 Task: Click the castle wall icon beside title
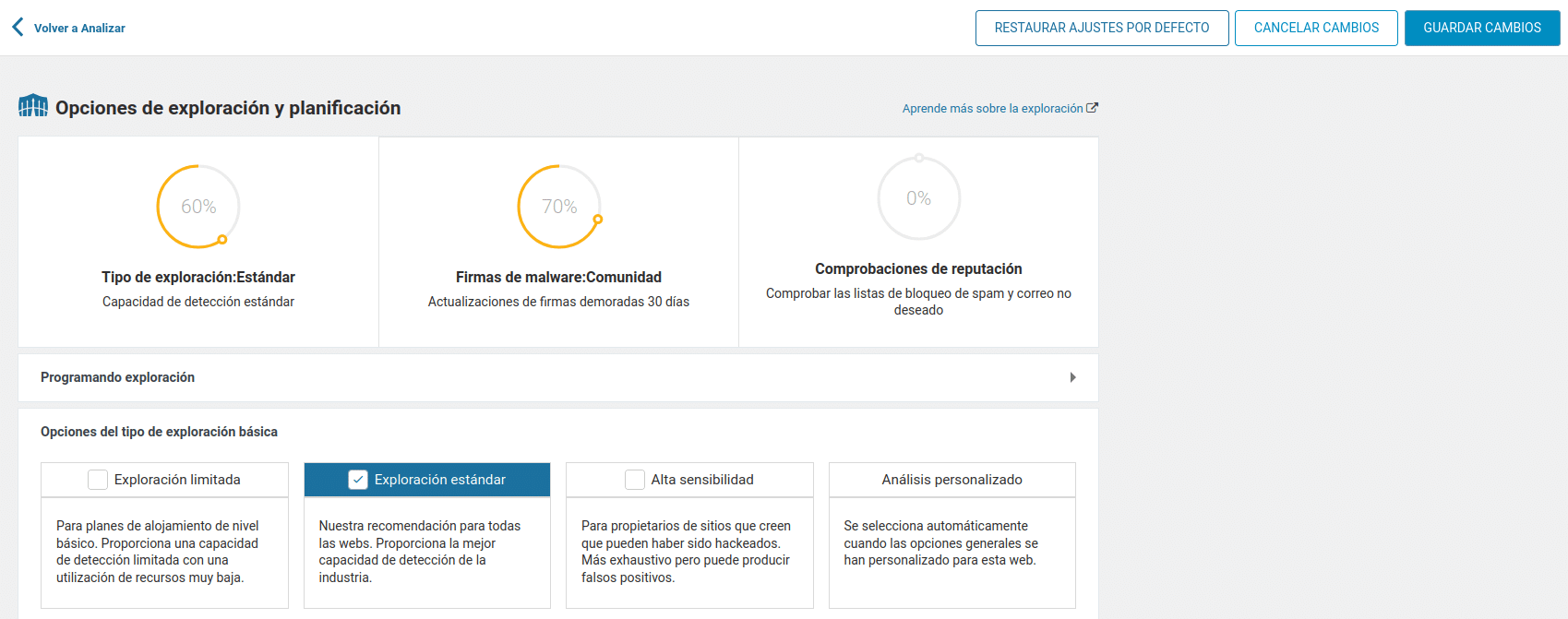click(x=33, y=106)
